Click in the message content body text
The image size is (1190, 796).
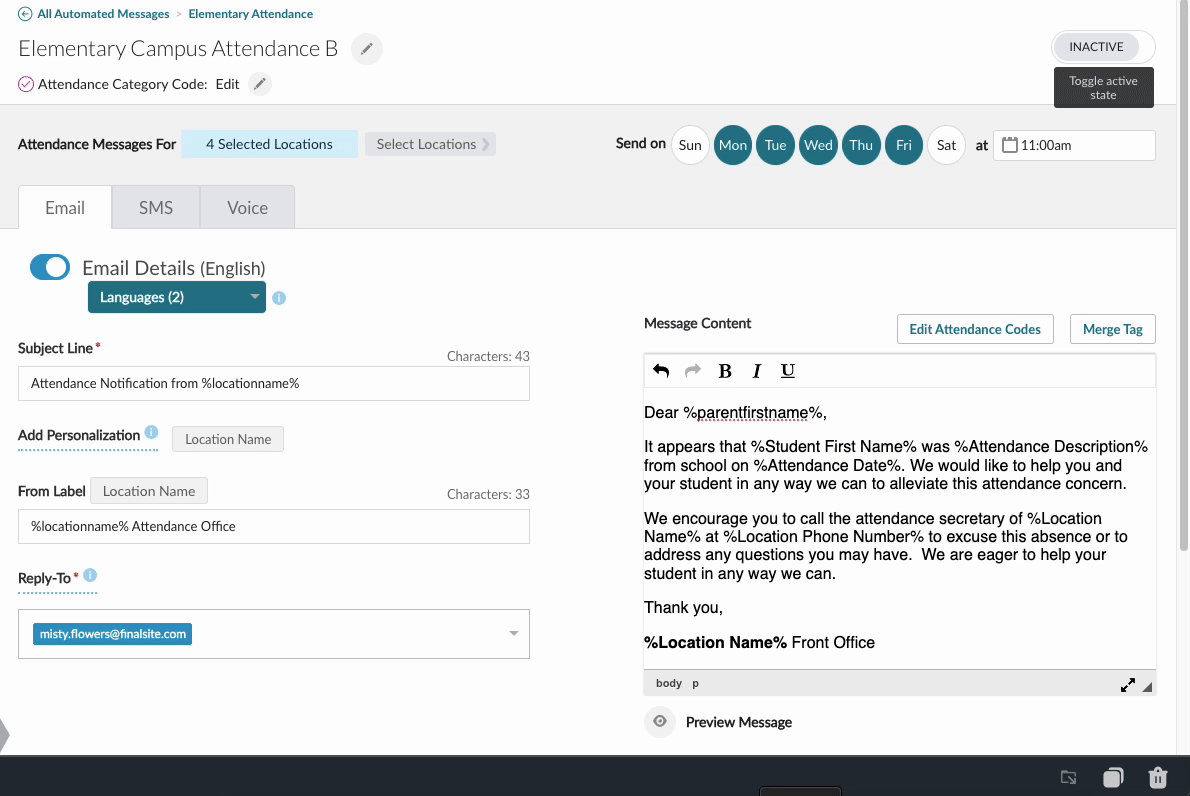(899, 528)
